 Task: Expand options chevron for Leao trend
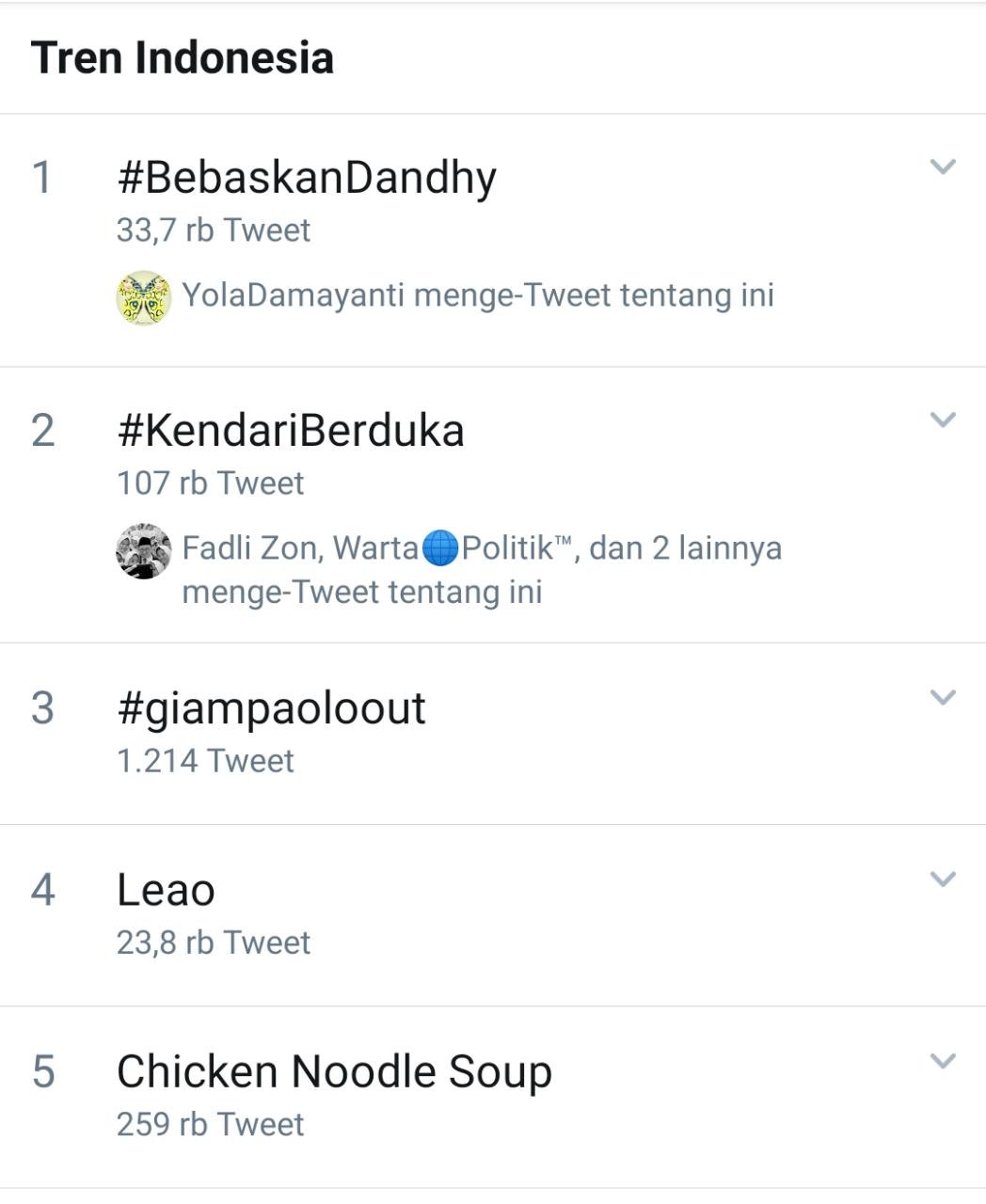coord(942,879)
